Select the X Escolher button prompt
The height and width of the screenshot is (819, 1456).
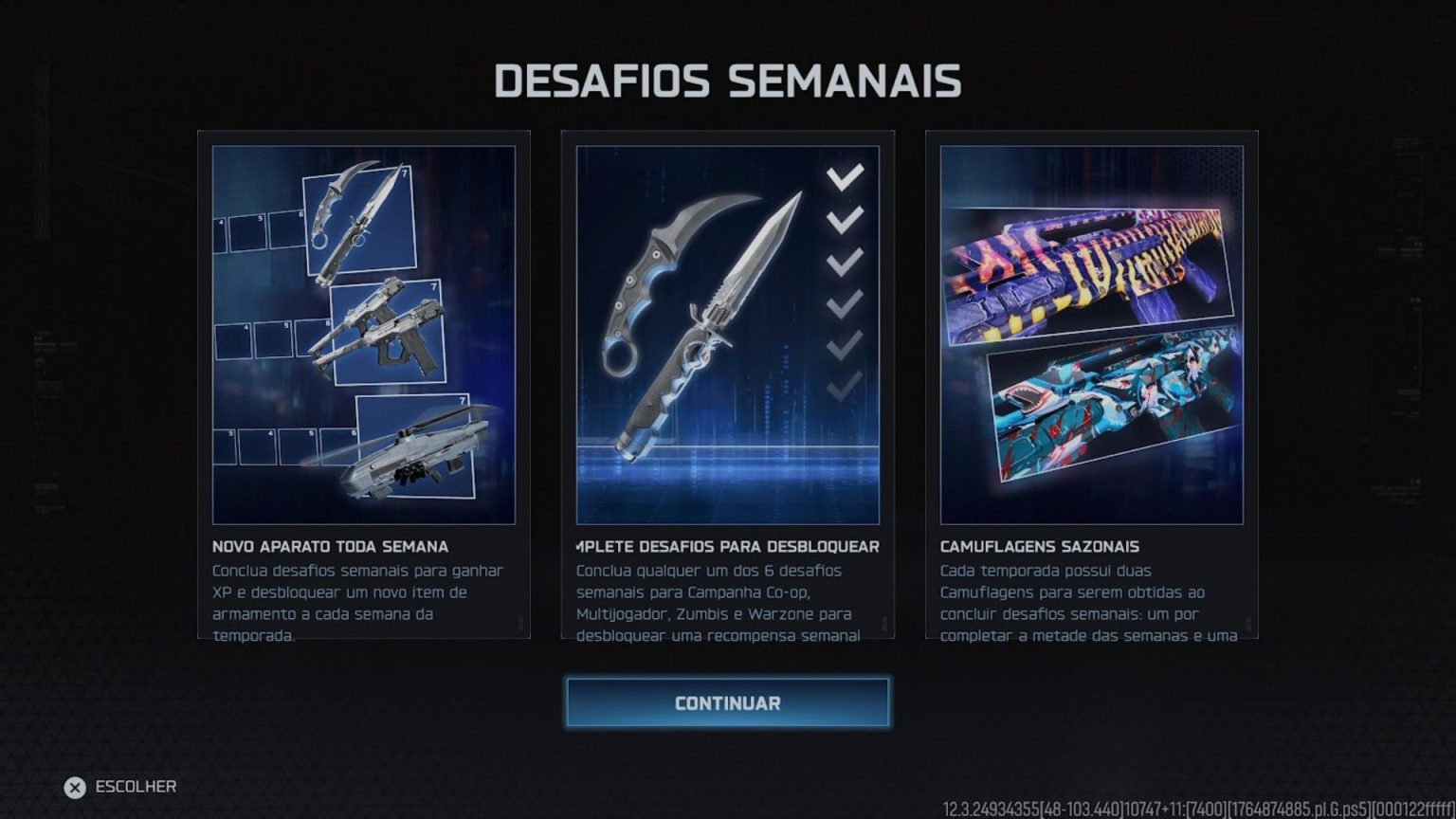coord(120,787)
